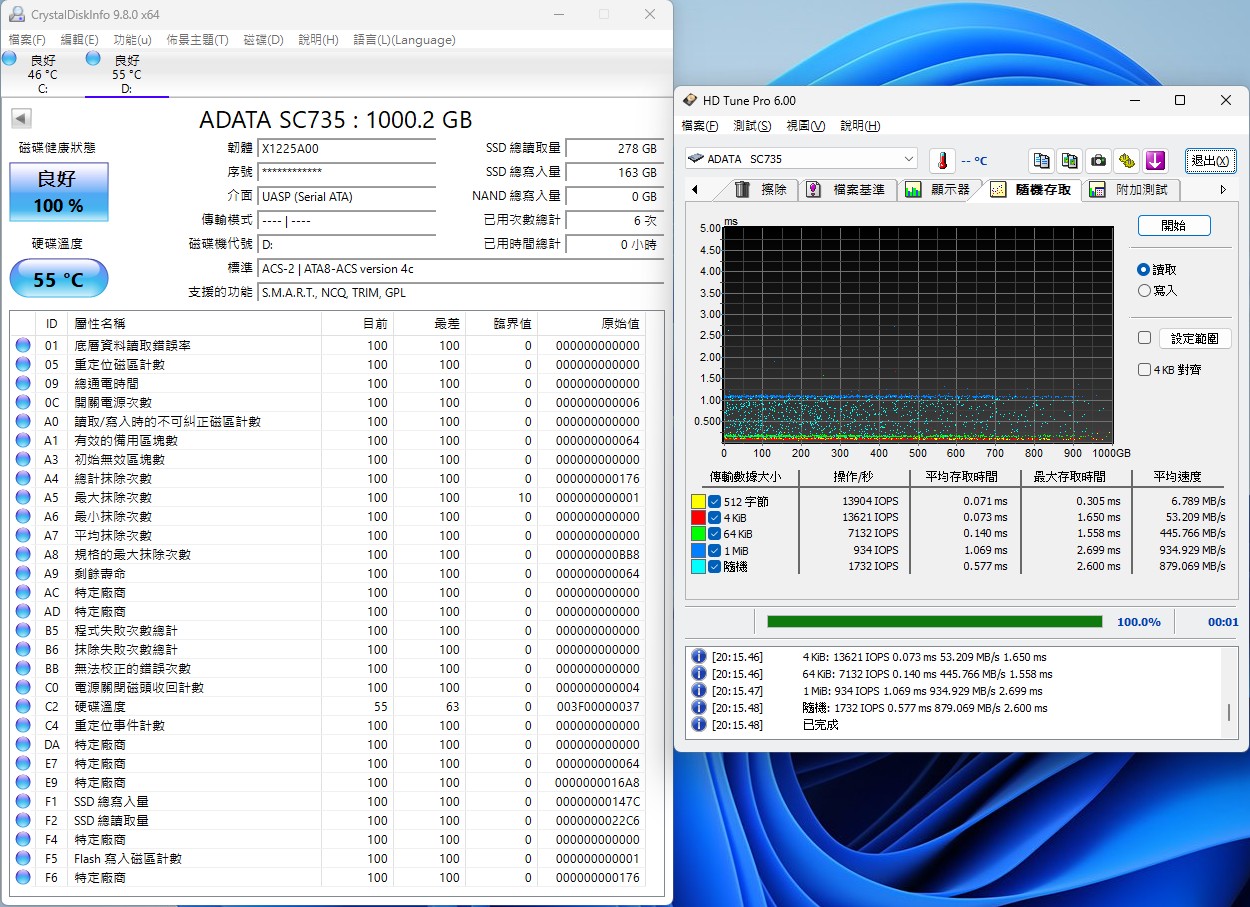
Task: Click cyan swatch for 隨機
Action: click(698, 567)
